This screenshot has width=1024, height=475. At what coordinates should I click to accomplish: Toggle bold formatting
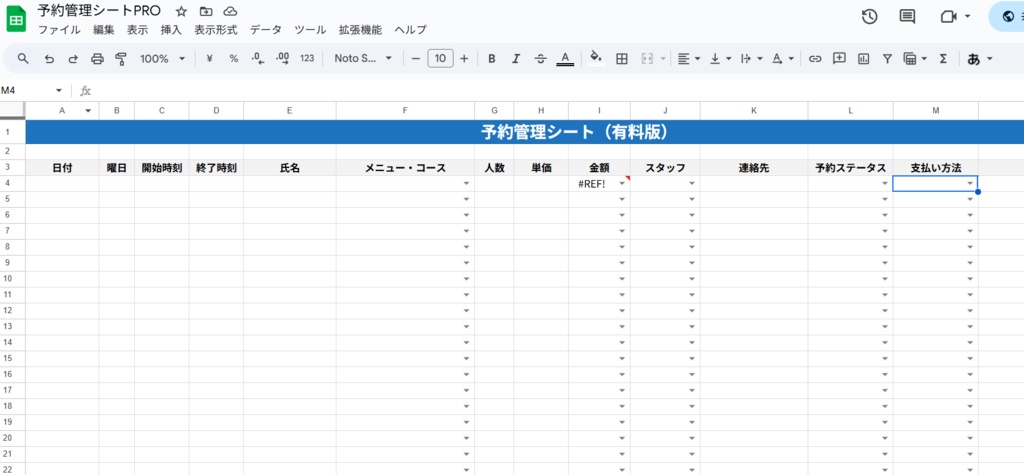pos(492,59)
